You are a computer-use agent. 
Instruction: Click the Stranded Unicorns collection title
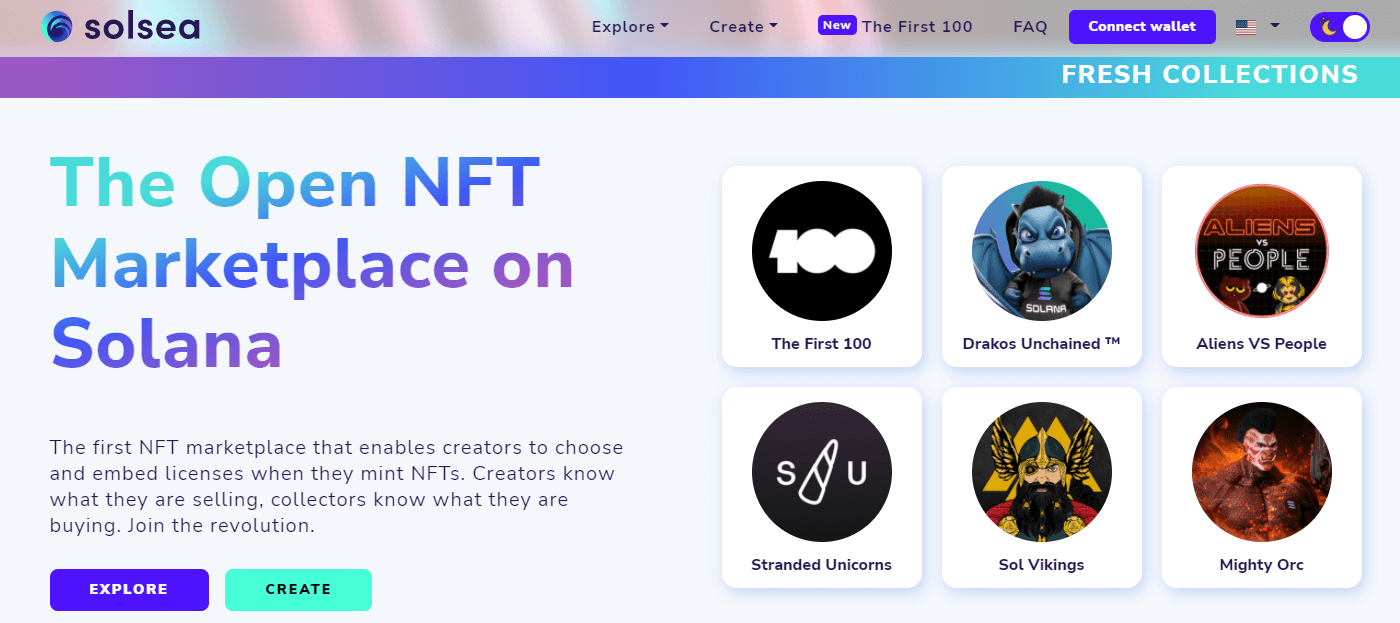click(x=821, y=565)
